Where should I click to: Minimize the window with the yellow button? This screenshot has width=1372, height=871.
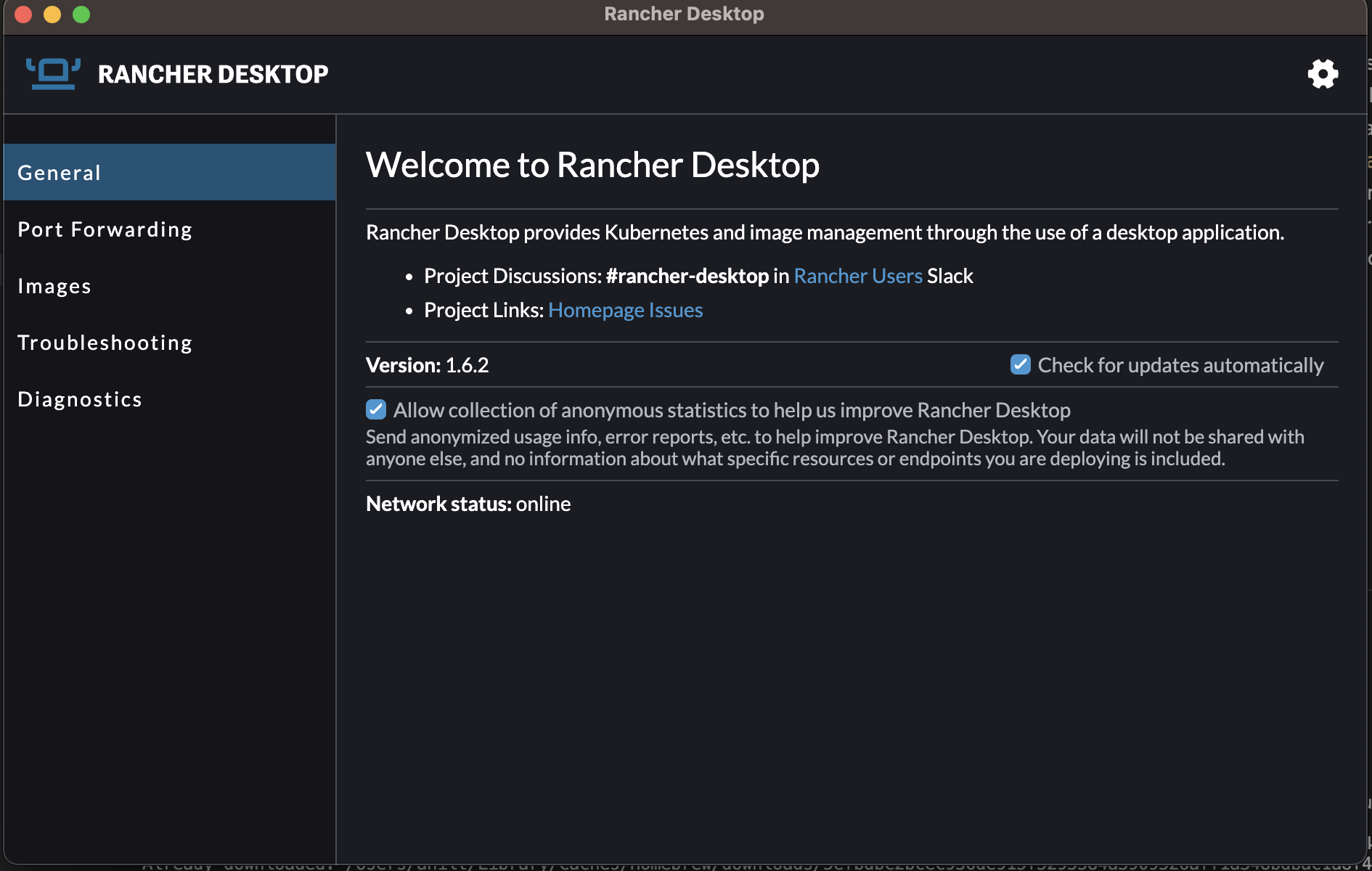pos(52,15)
